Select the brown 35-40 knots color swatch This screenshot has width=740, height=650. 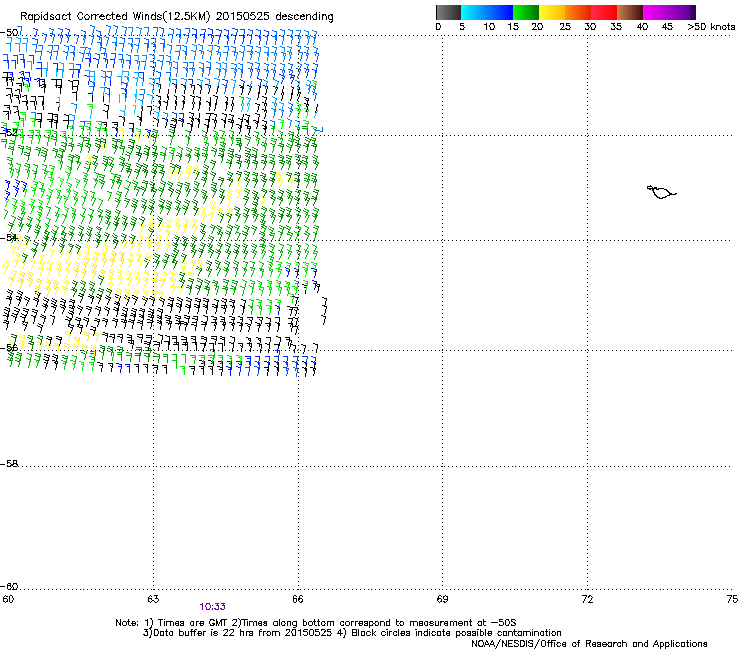point(630,12)
